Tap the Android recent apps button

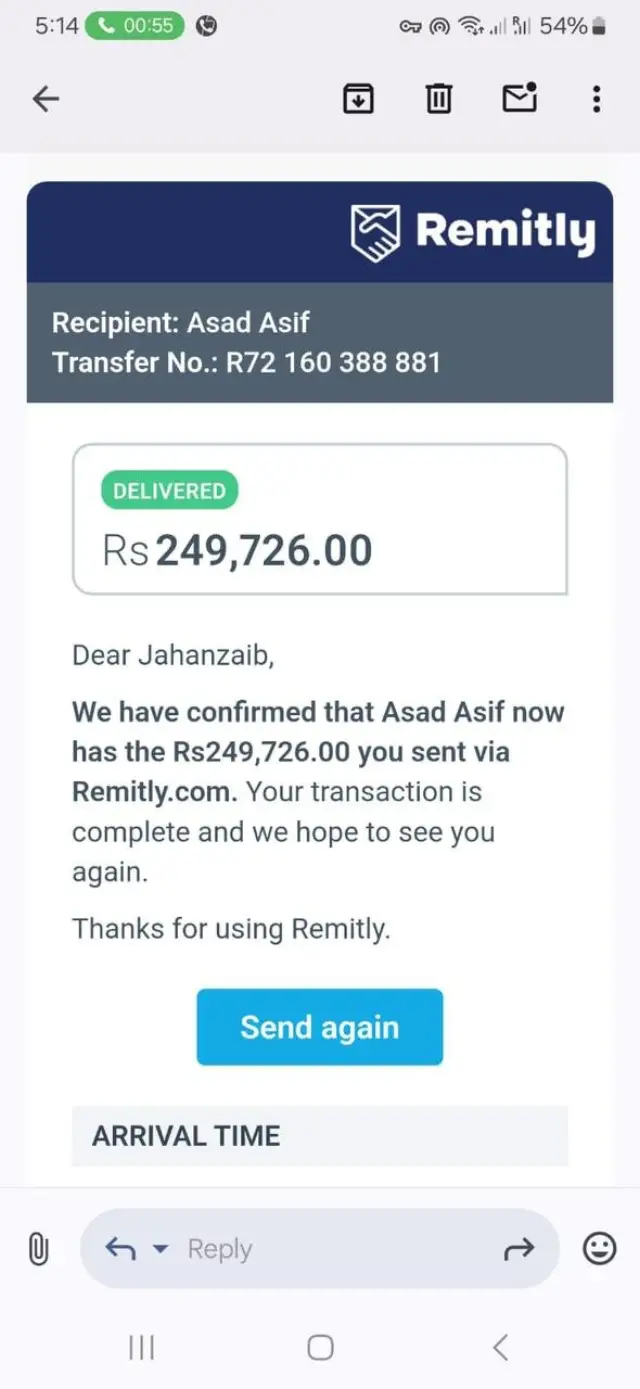click(141, 1348)
